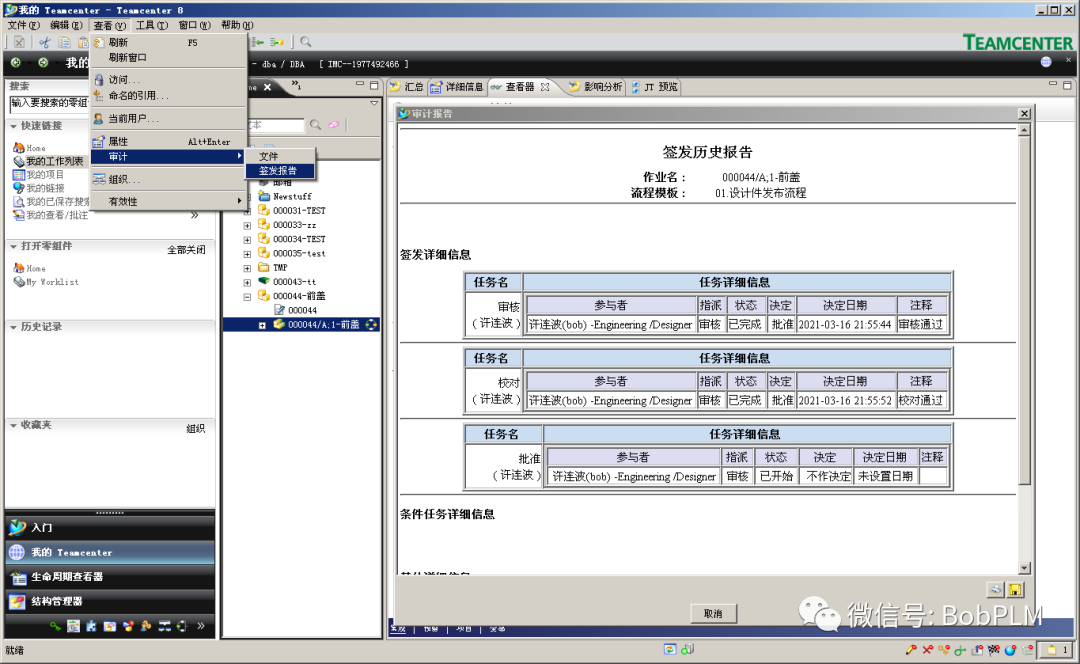Collapse 快速链接 section
Viewport: 1080px width, 664px height.
(14, 126)
